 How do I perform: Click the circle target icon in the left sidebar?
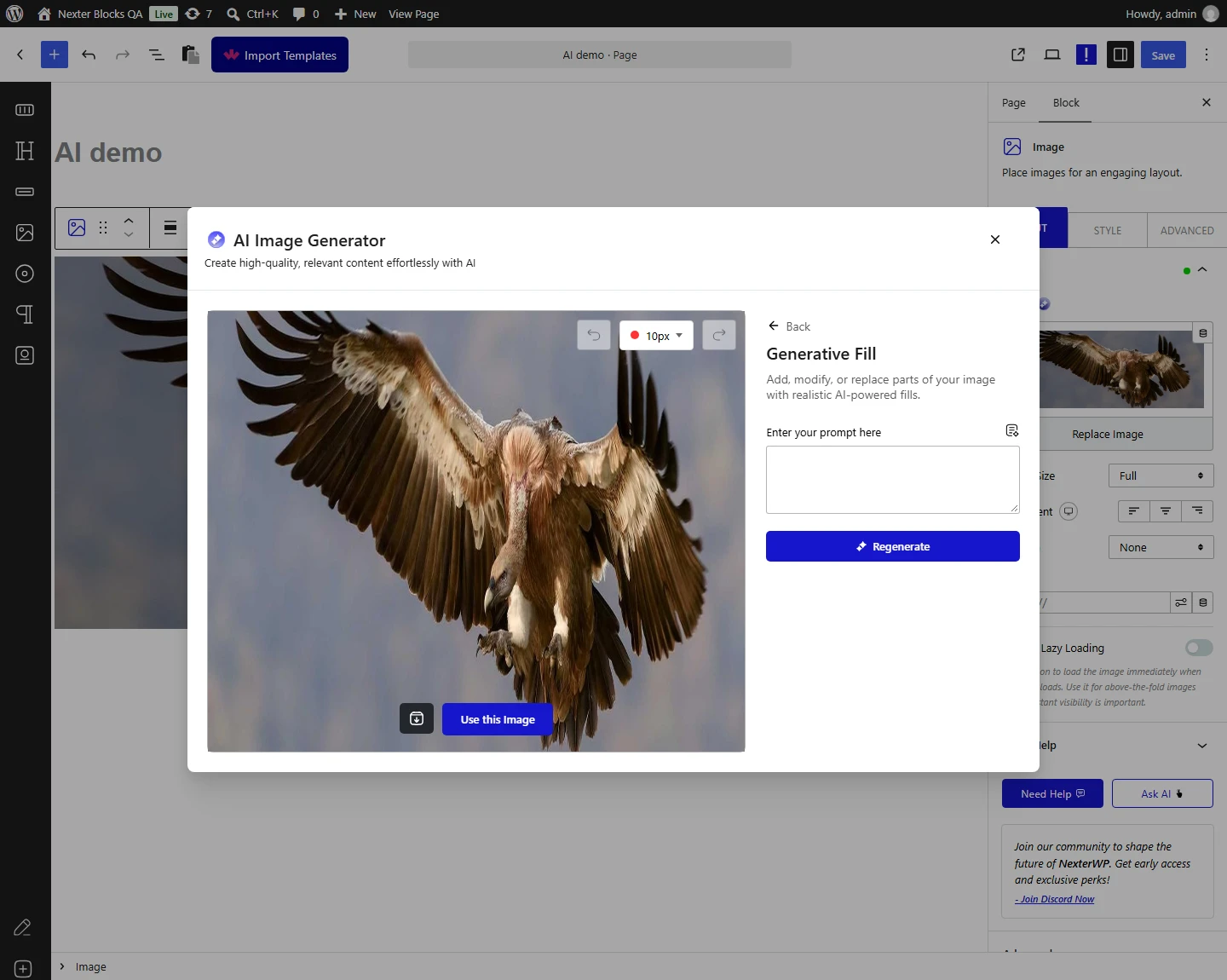click(25, 274)
